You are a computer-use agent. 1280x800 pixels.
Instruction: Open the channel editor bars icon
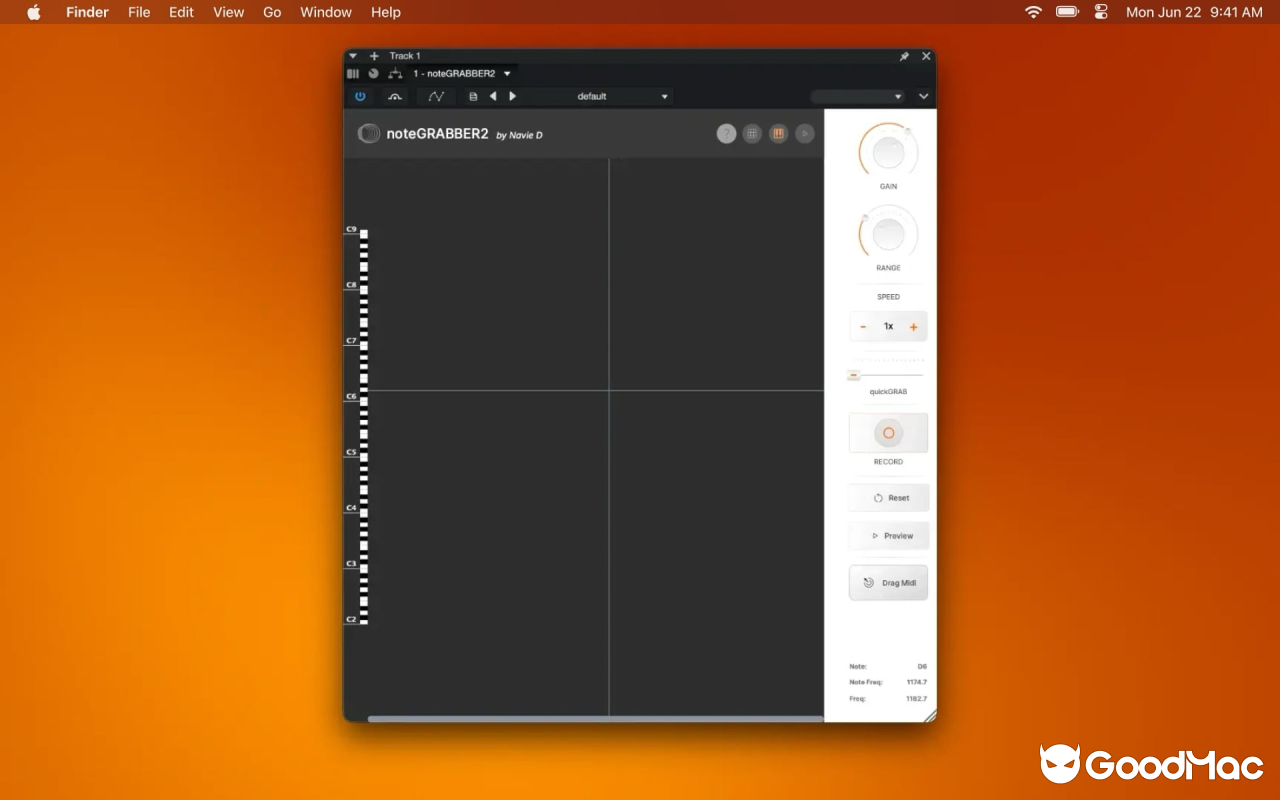[x=353, y=74]
